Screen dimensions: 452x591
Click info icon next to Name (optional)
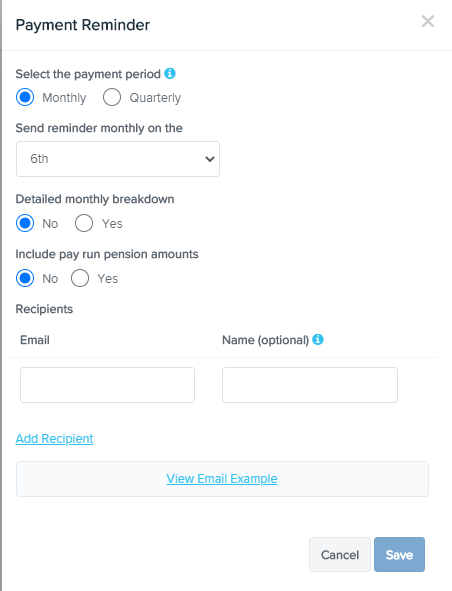pyautogui.click(x=318, y=339)
